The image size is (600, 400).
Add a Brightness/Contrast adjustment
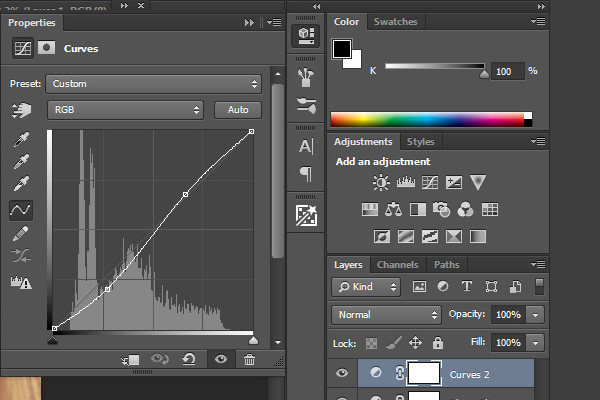pyautogui.click(x=381, y=183)
